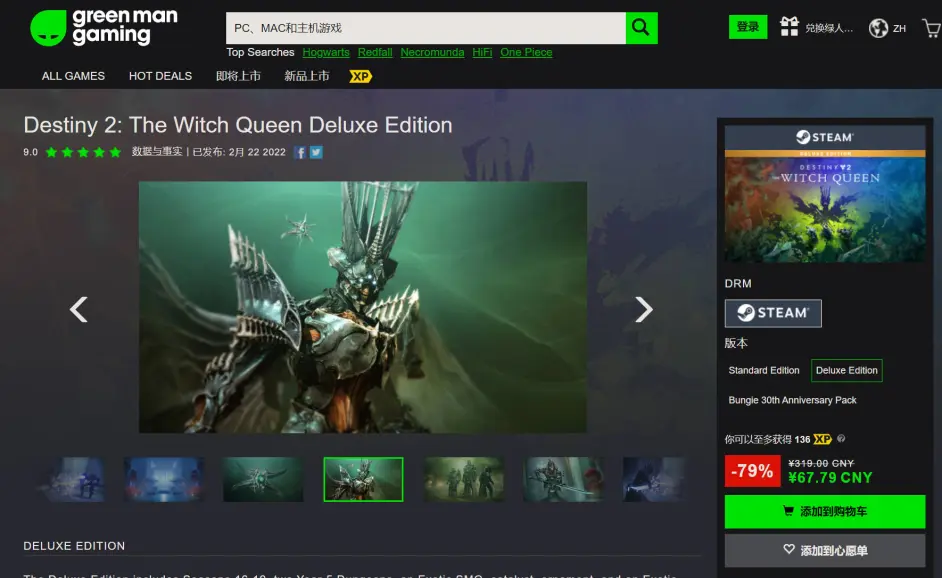
Task: Open the Redfall top search link
Action: [375, 52]
